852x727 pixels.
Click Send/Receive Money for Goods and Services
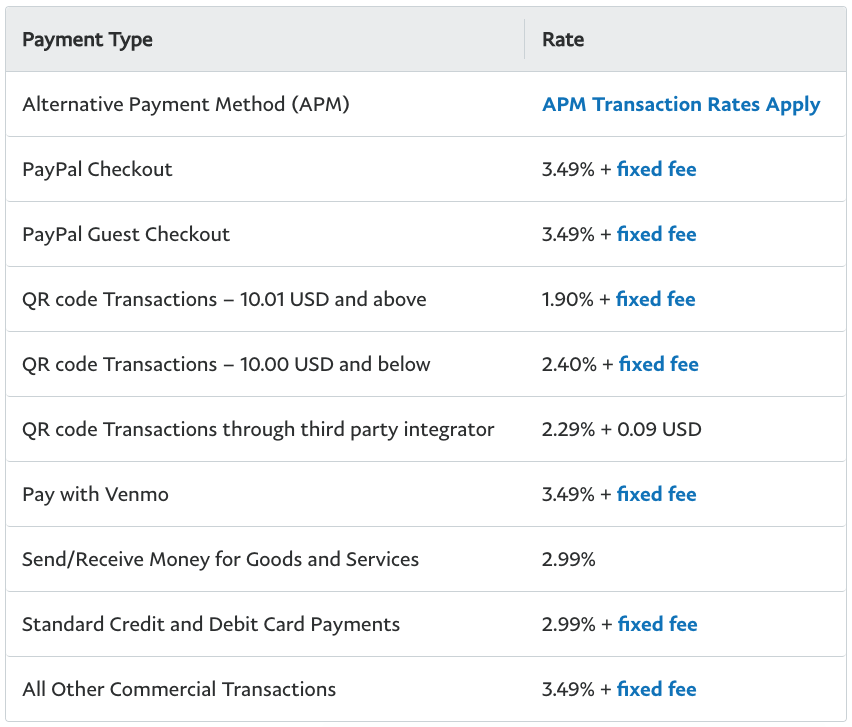coord(221,559)
